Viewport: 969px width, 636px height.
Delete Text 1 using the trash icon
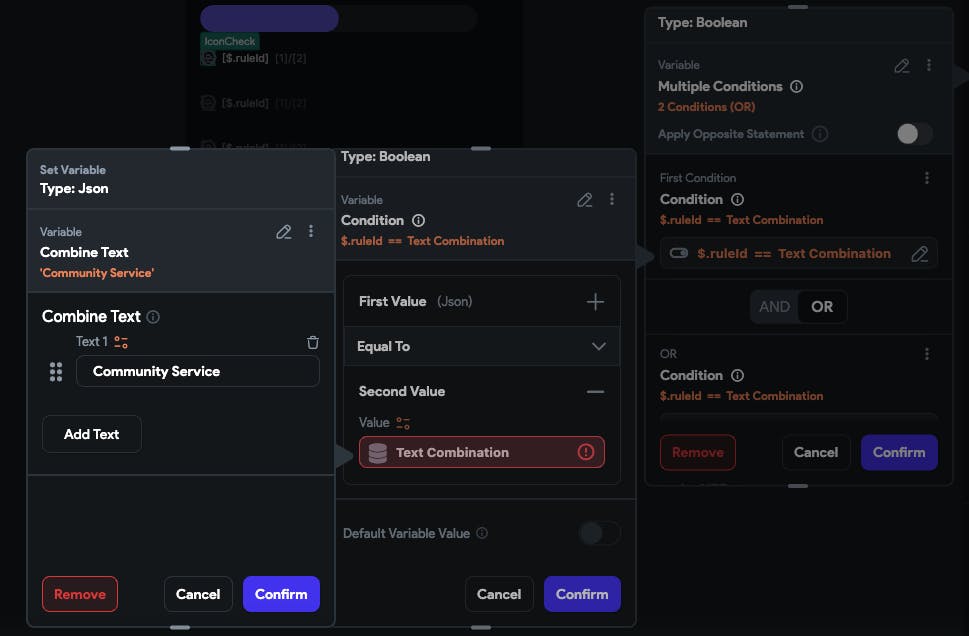(313, 342)
